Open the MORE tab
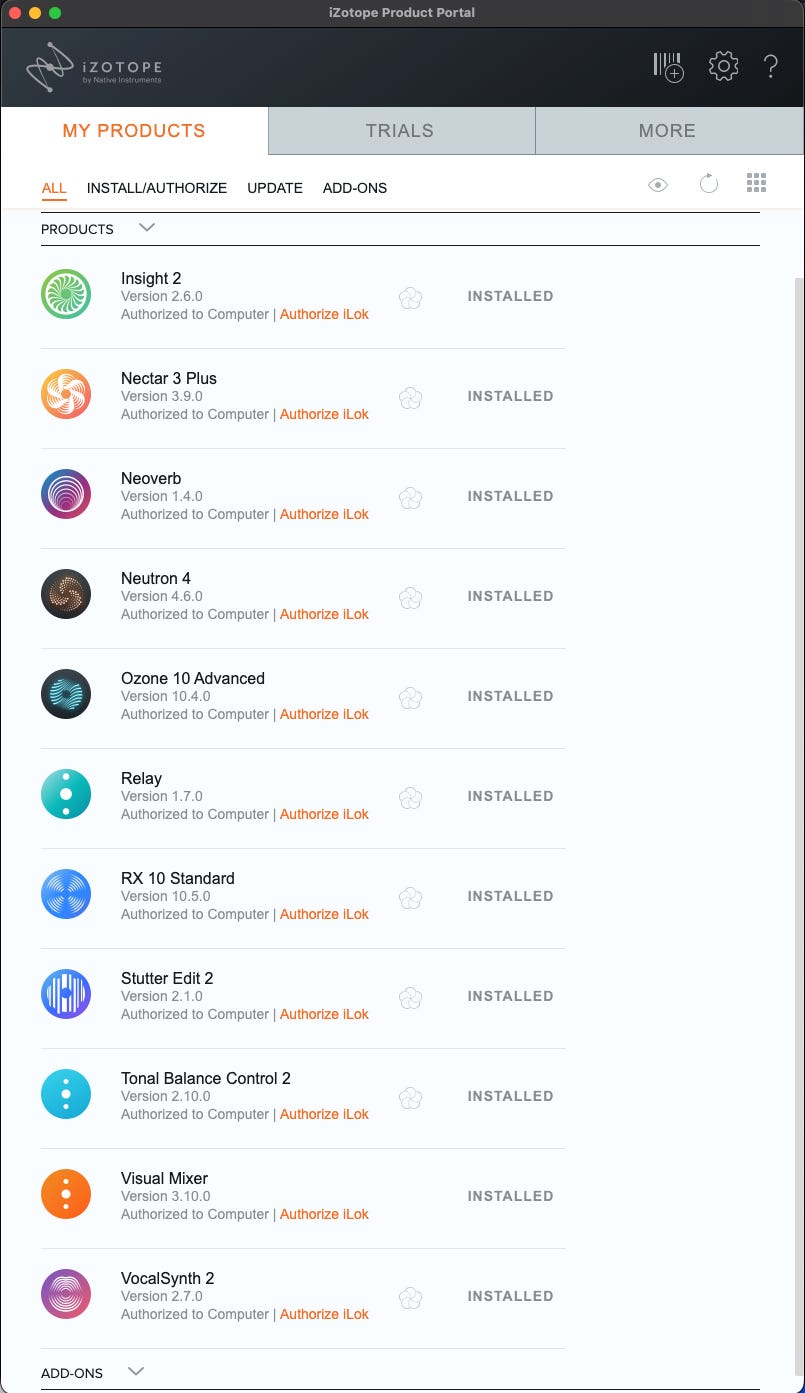The width and height of the screenshot is (805, 1393). (667, 131)
